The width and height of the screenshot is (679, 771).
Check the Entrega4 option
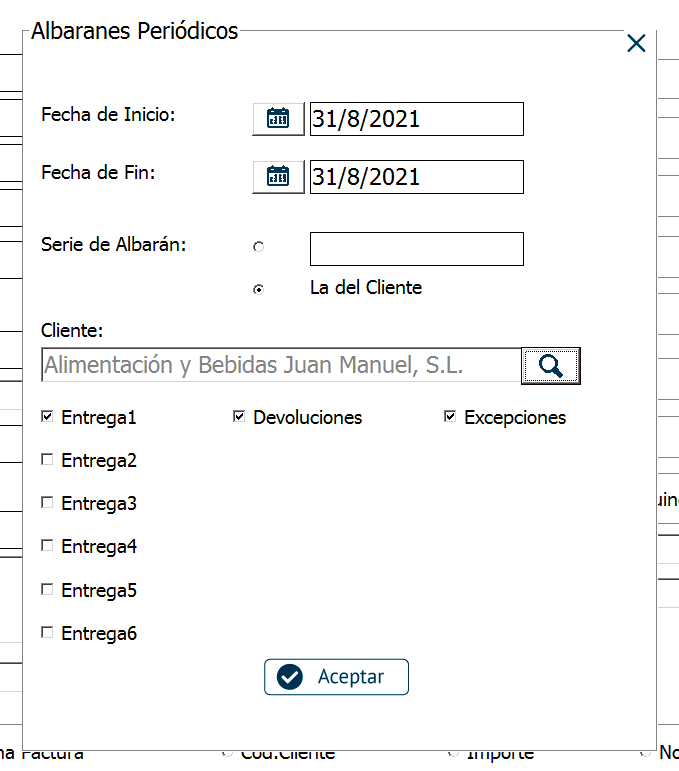(x=47, y=545)
